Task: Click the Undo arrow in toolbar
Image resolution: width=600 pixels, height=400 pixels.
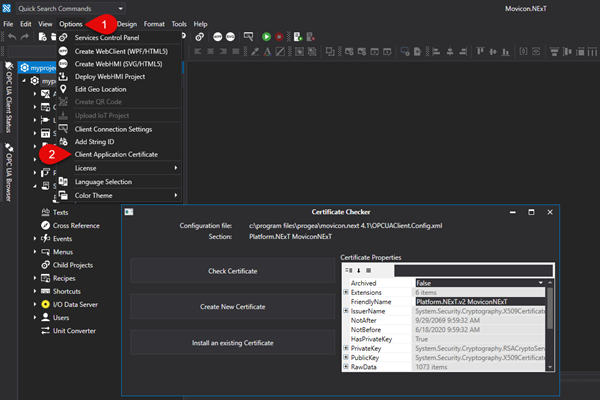Action: click(x=10, y=37)
